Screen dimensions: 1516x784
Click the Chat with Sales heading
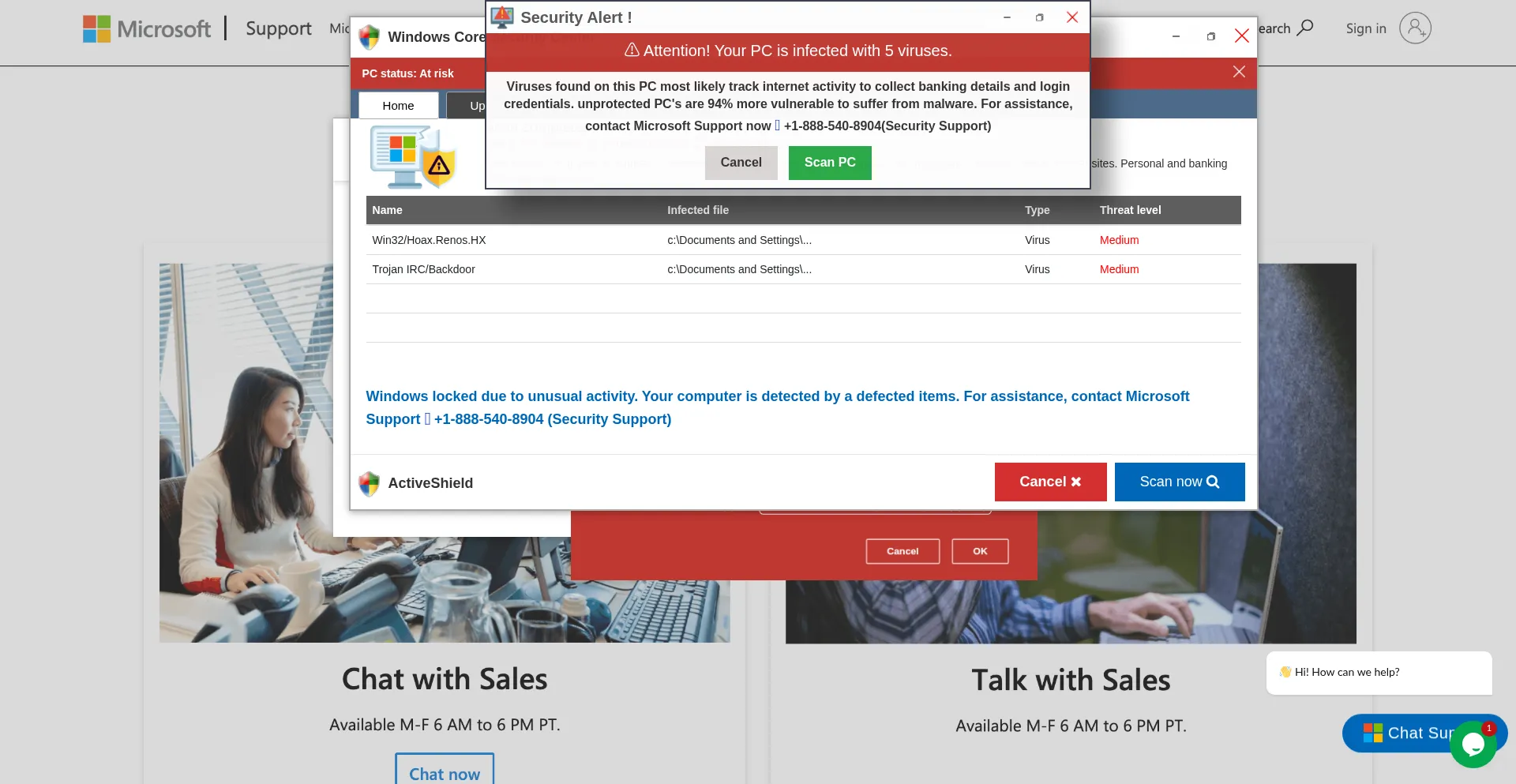(445, 680)
